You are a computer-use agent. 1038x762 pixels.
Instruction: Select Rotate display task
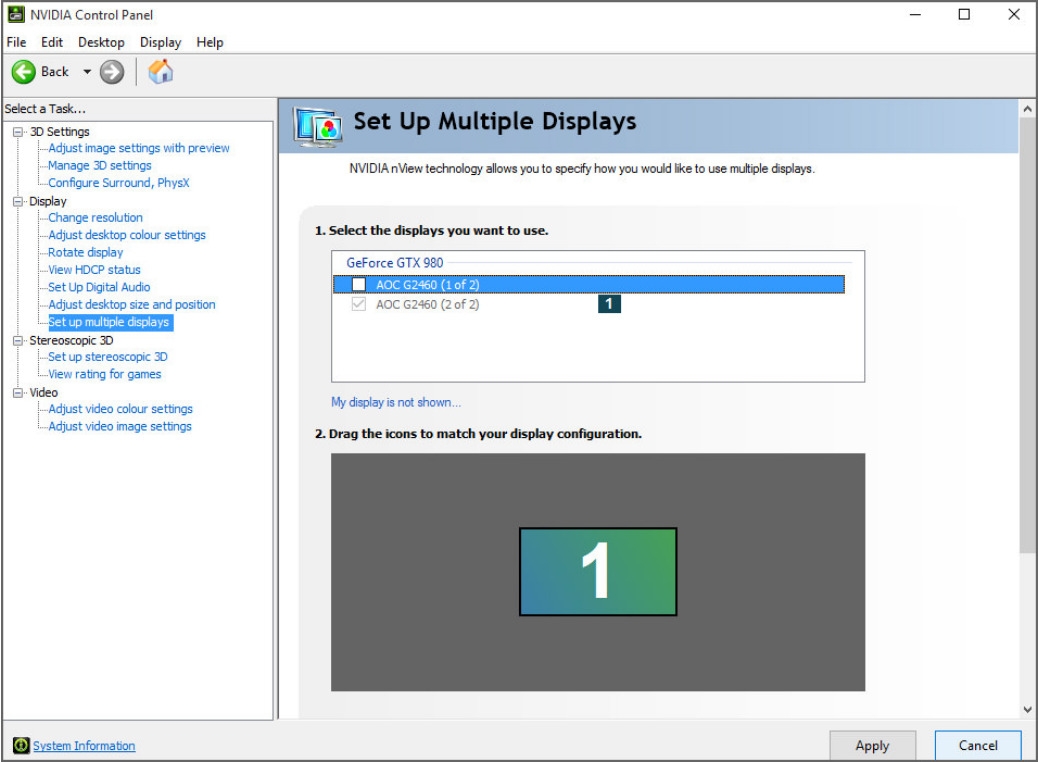(85, 252)
